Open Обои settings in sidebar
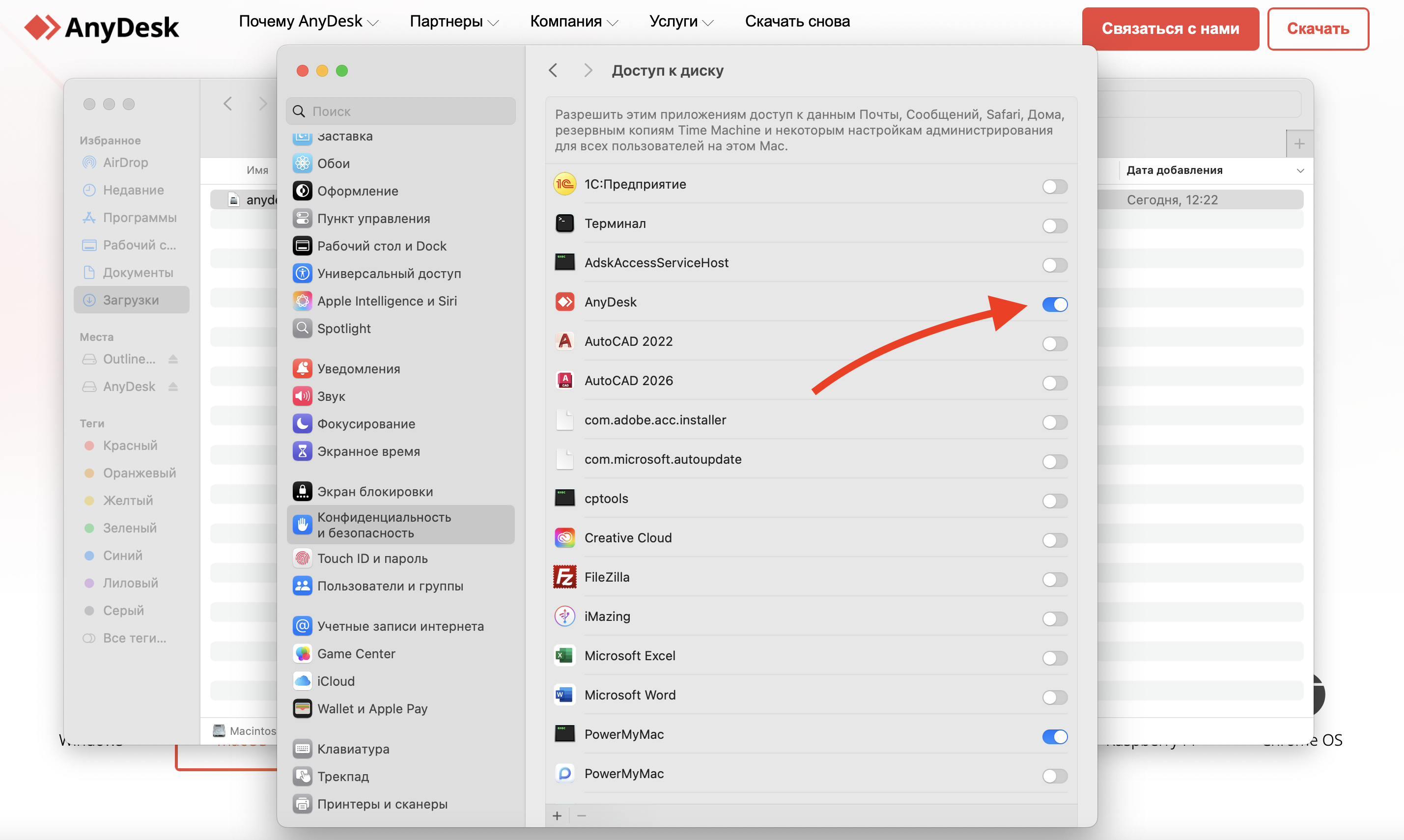1404x840 pixels. [x=401, y=164]
